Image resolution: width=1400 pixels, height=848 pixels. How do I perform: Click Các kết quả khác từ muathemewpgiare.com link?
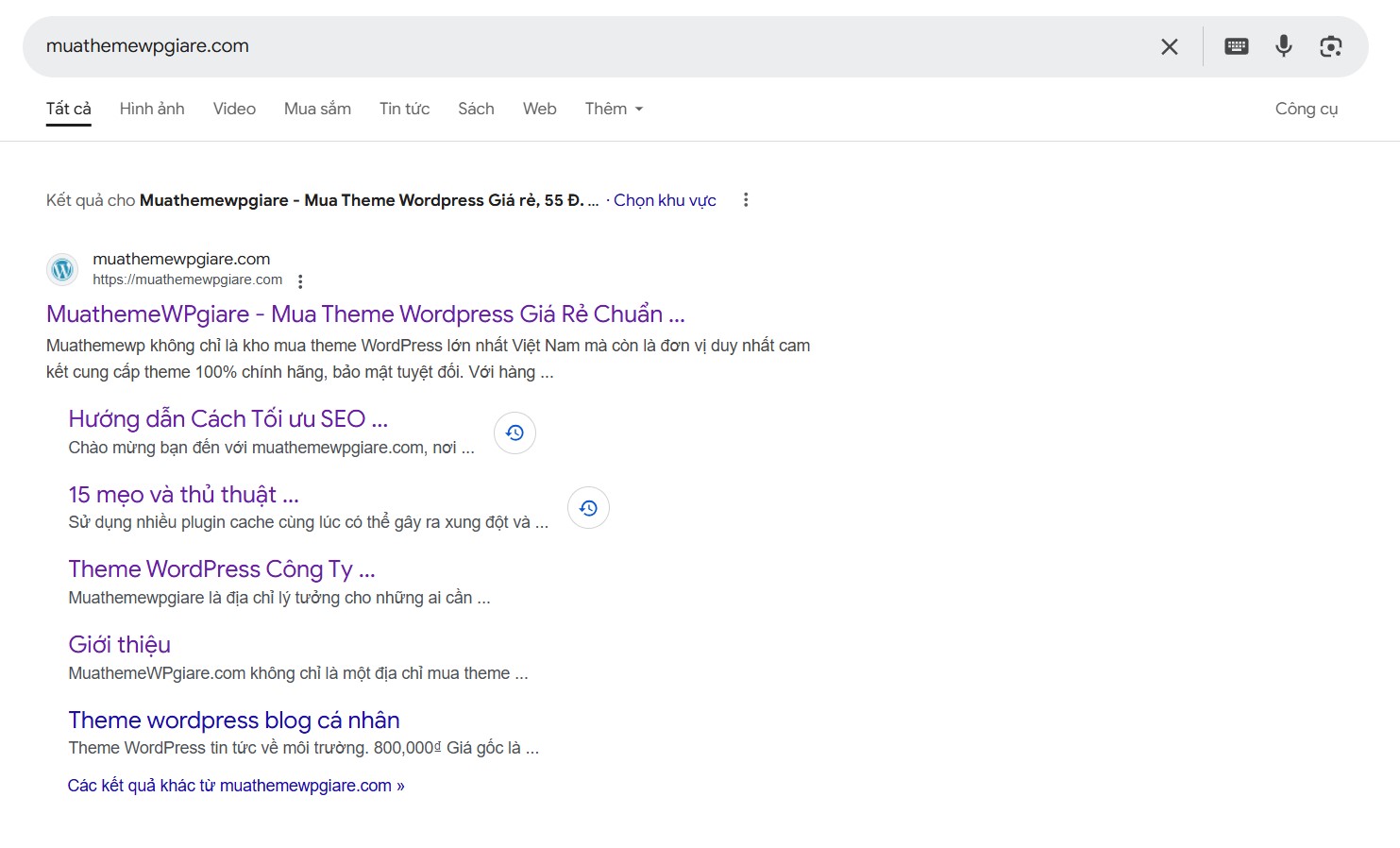[x=236, y=786]
